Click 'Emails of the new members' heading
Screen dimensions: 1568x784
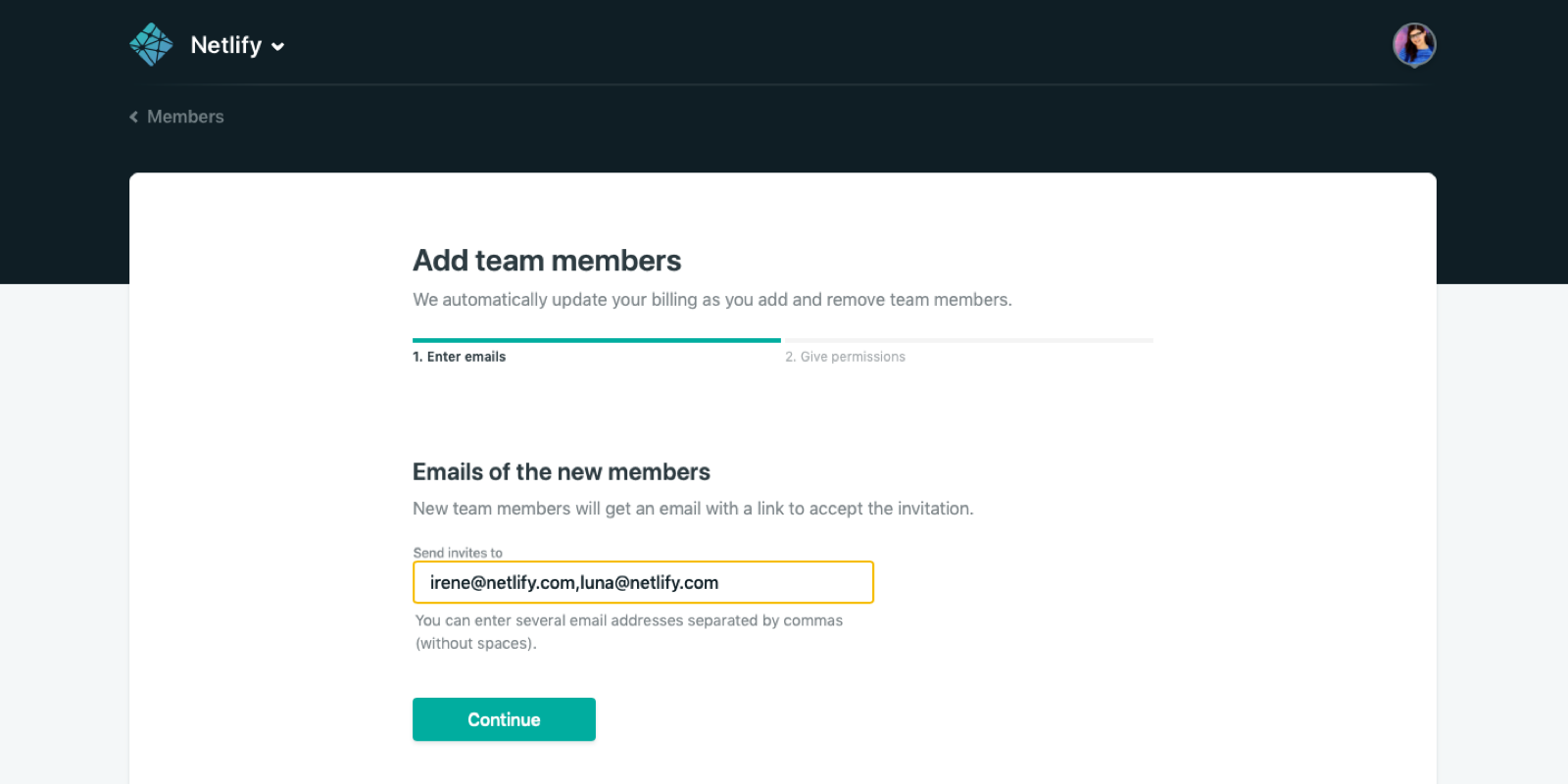tap(561, 472)
